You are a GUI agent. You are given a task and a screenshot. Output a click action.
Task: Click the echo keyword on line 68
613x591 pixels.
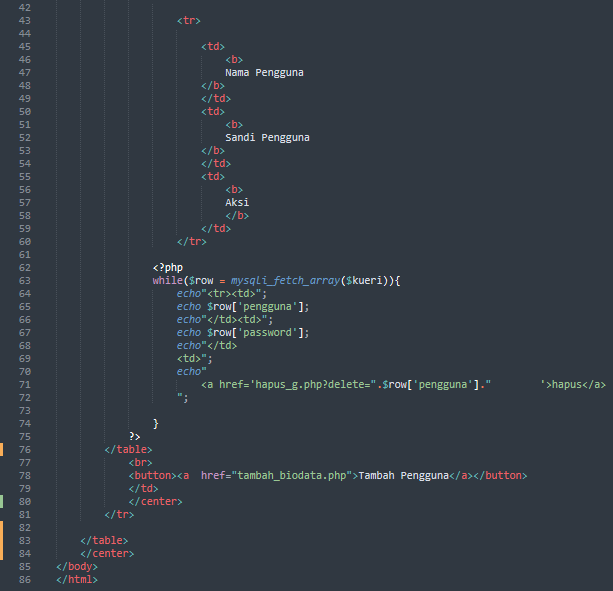pos(189,346)
